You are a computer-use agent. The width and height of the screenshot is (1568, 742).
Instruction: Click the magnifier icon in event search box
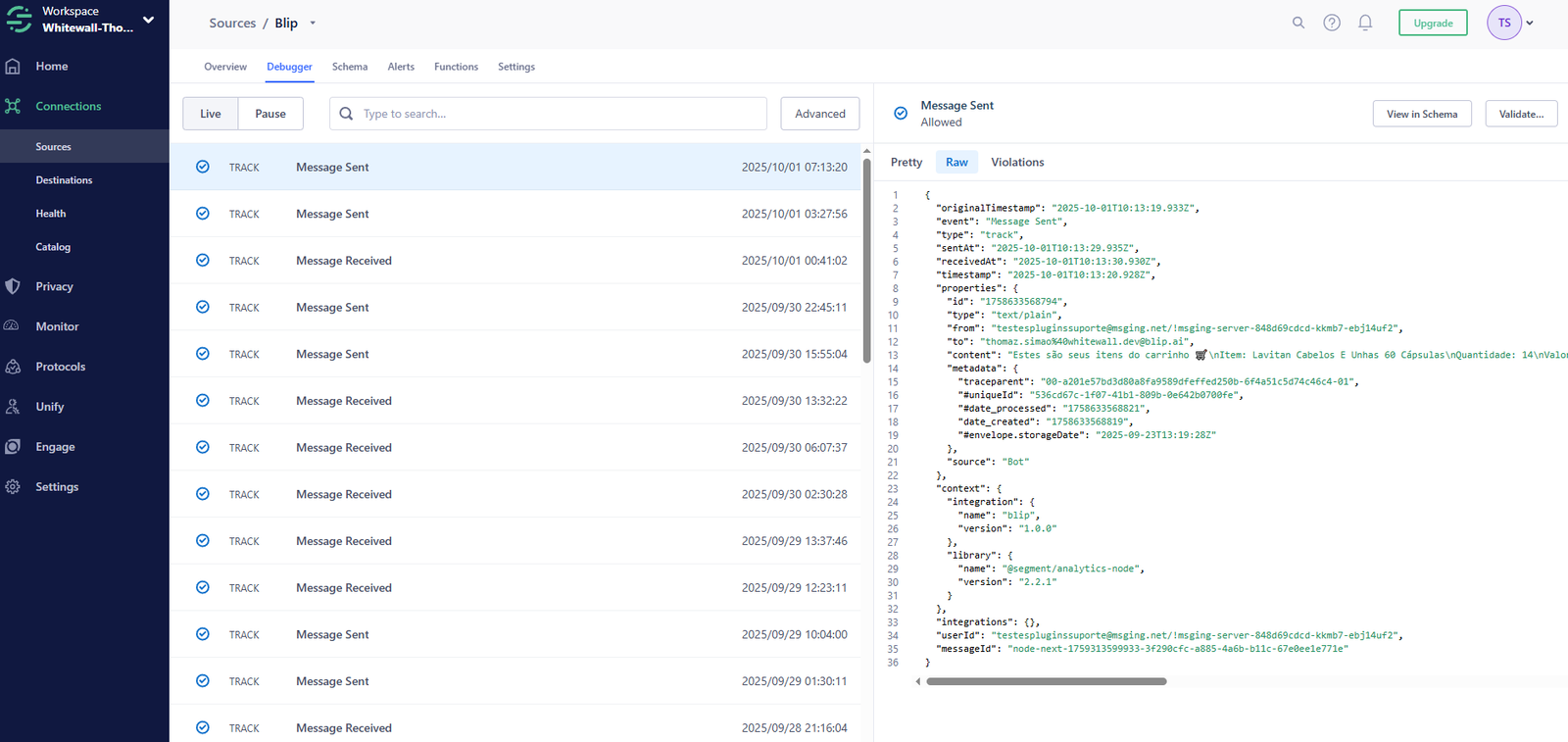tap(346, 114)
